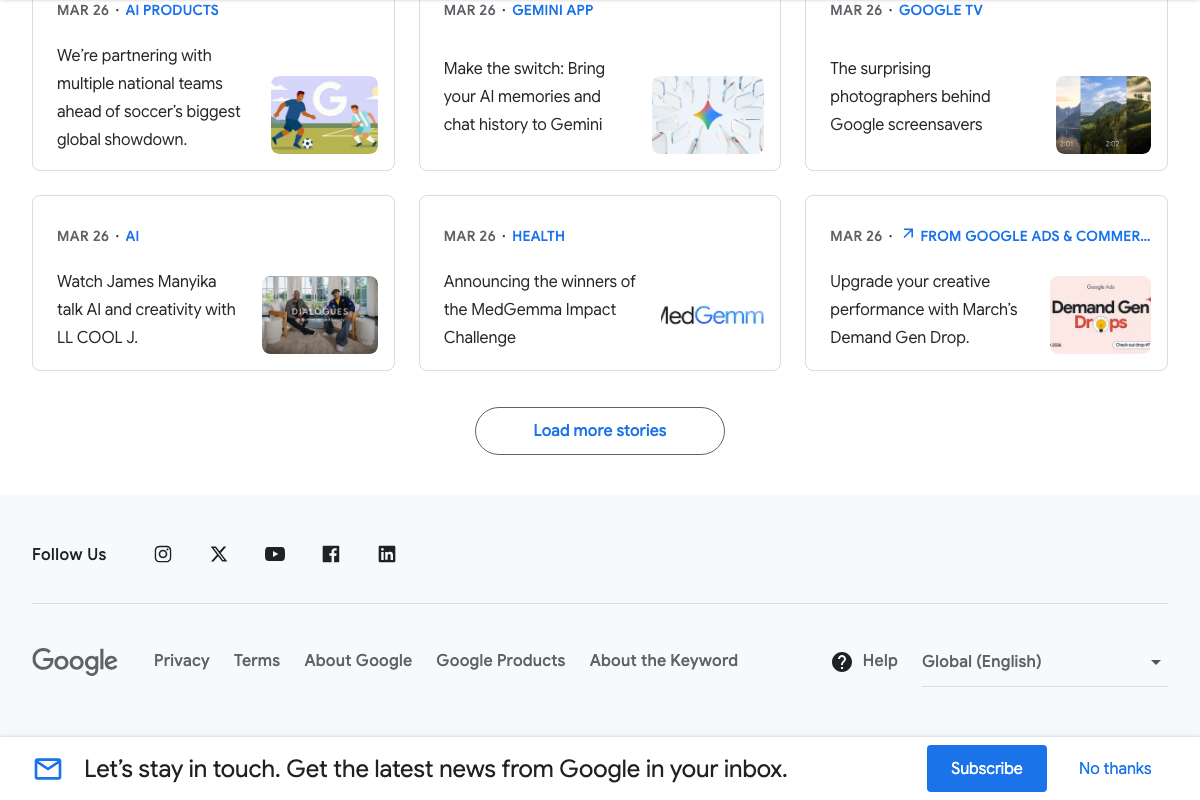
Task: Go to About Google link
Action: (x=358, y=661)
